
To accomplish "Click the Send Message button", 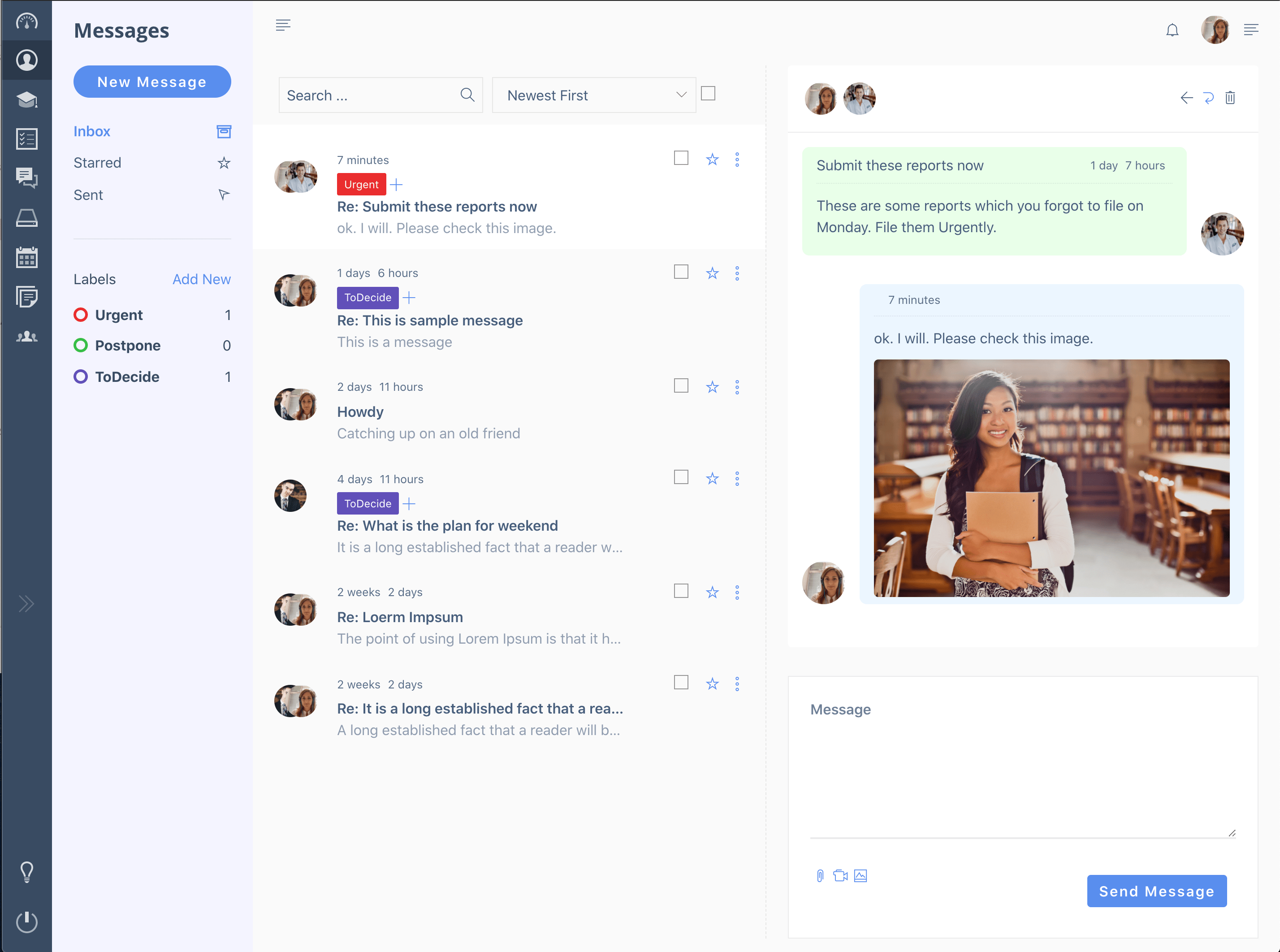I will tap(1156, 891).
